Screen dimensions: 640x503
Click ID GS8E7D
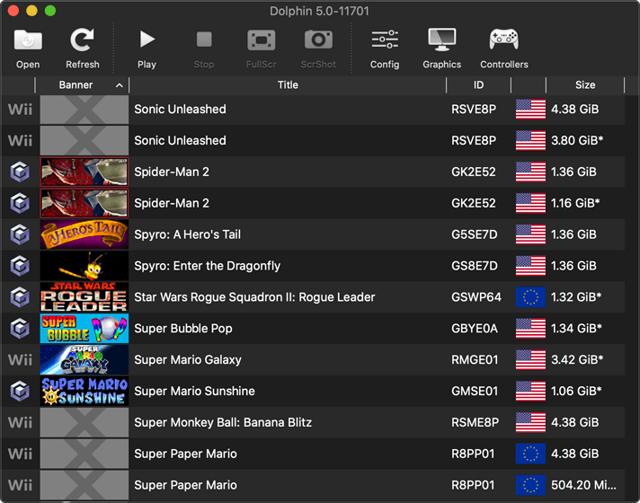click(x=474, y=266)
